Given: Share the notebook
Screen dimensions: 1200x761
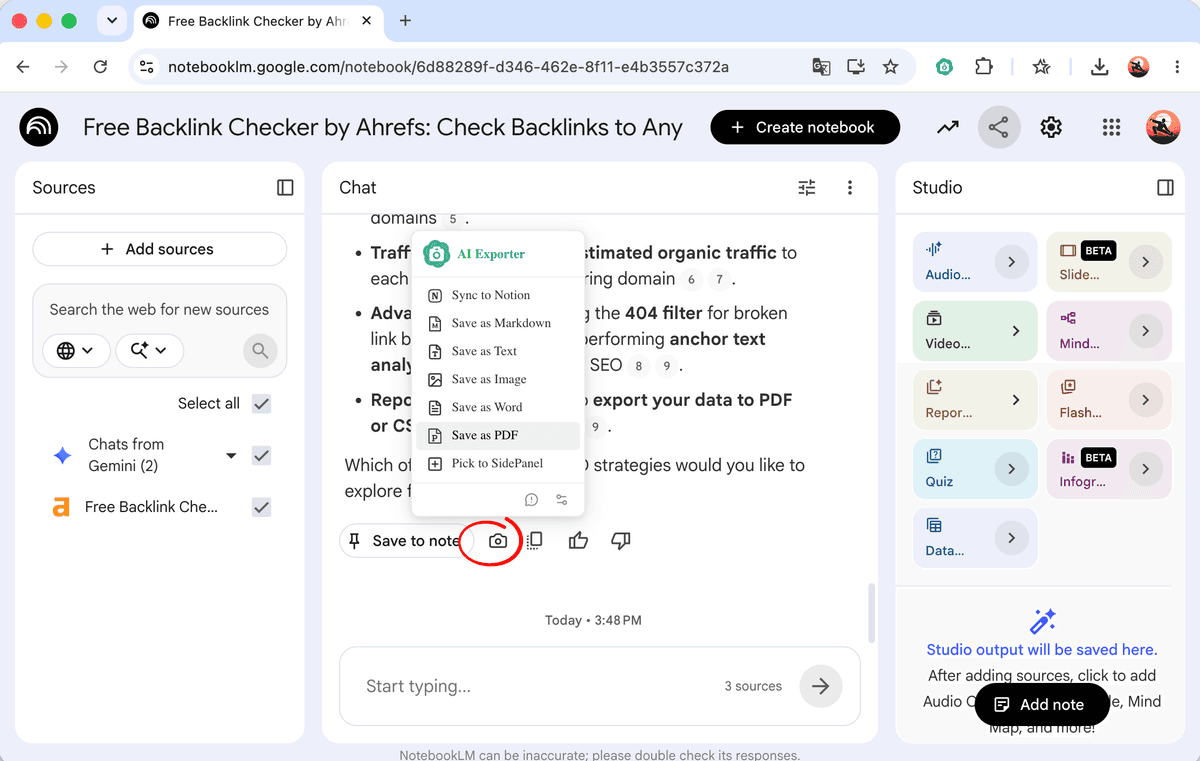Looking at the screenshot, I should point(998,127).
